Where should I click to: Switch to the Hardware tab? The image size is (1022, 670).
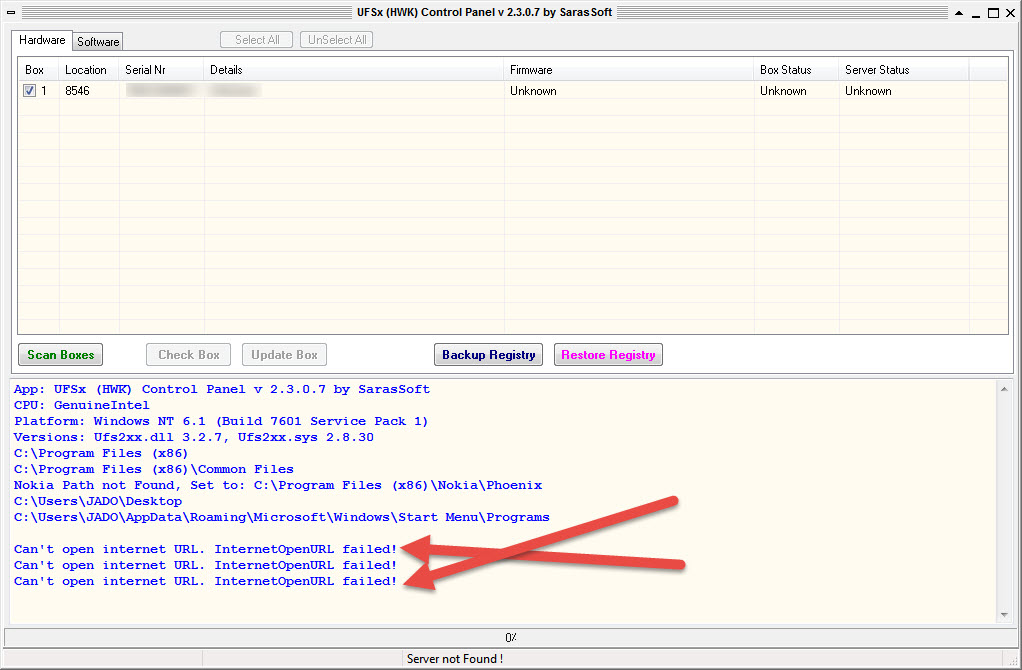(42, 40)
